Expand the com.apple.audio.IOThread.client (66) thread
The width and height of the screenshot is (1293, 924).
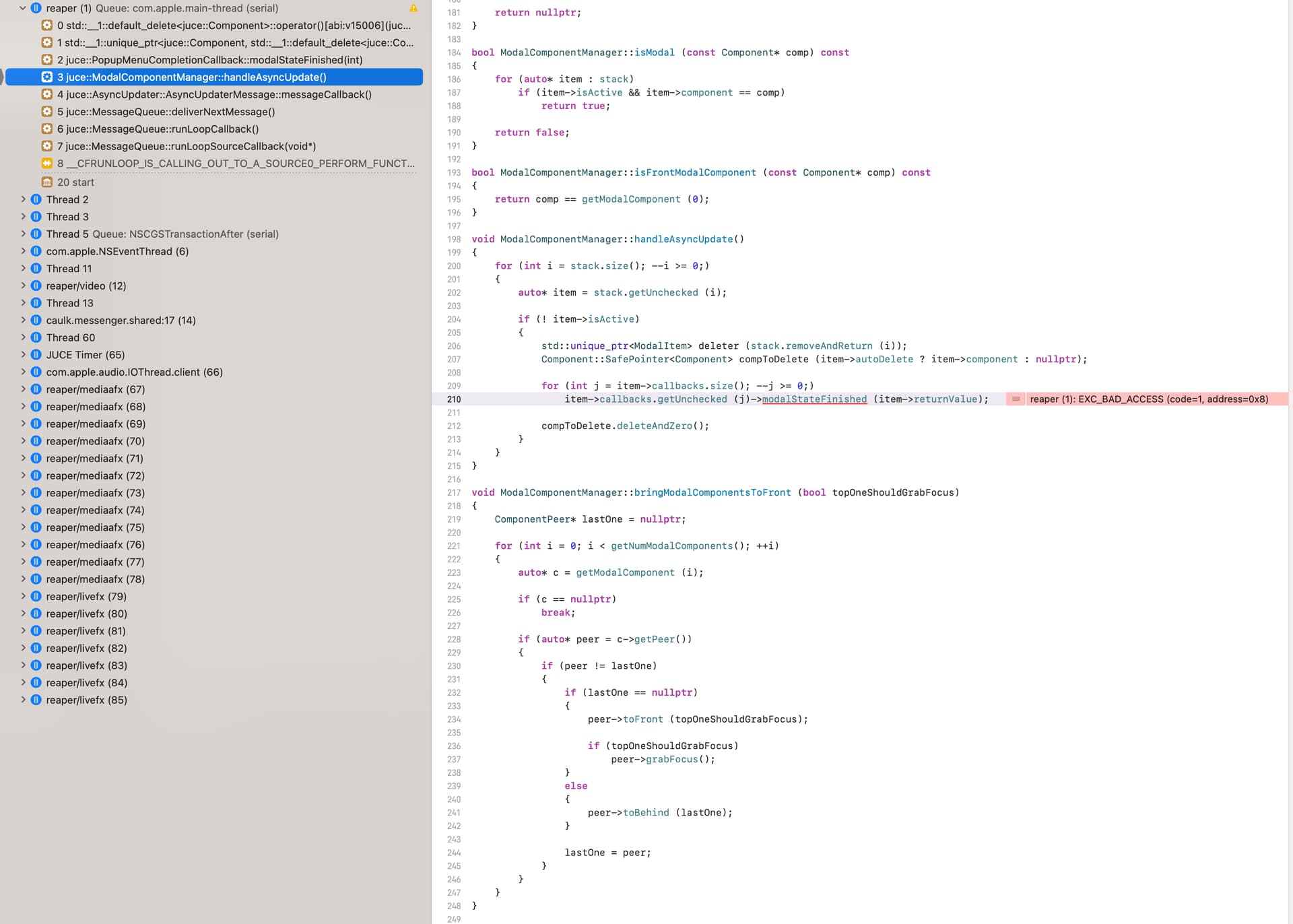(23, 372)
